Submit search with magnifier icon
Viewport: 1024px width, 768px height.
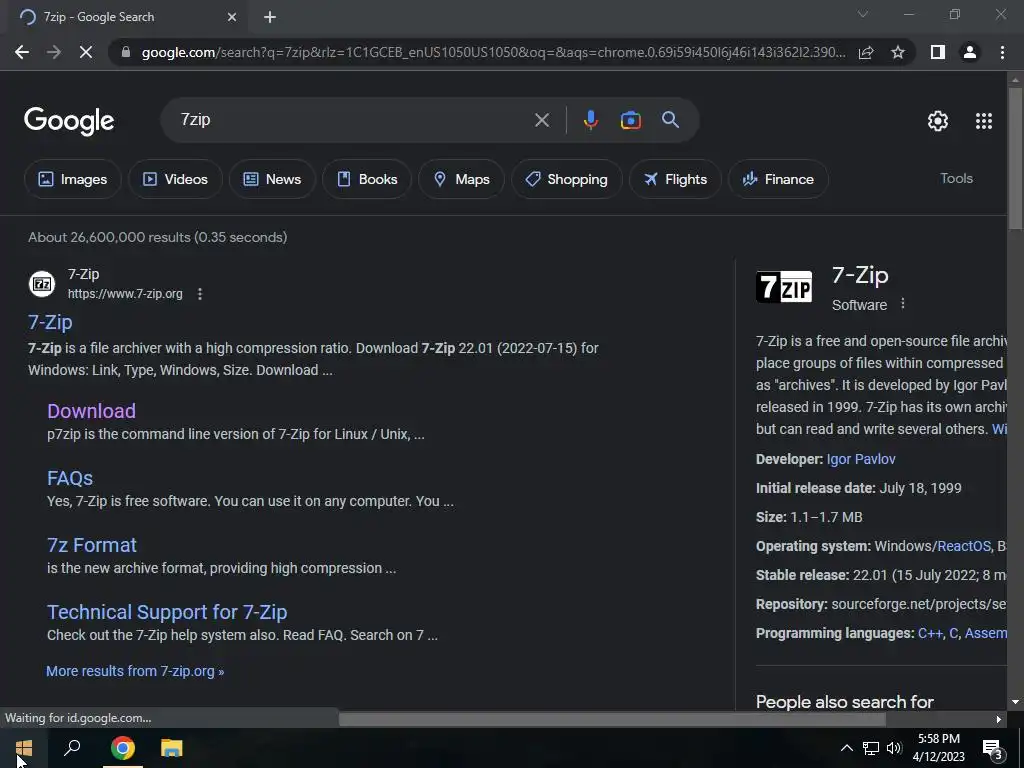671,120
